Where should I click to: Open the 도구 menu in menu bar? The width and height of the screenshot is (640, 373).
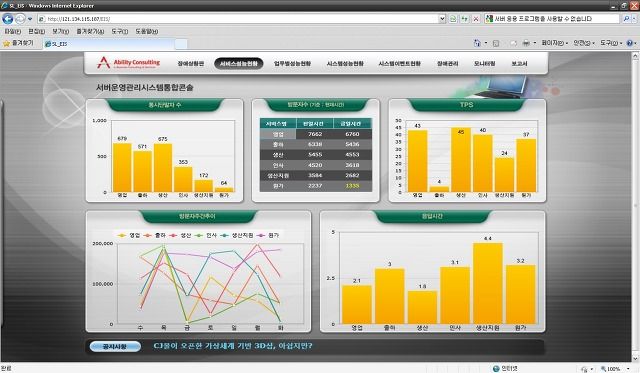(x=120, y=31)
